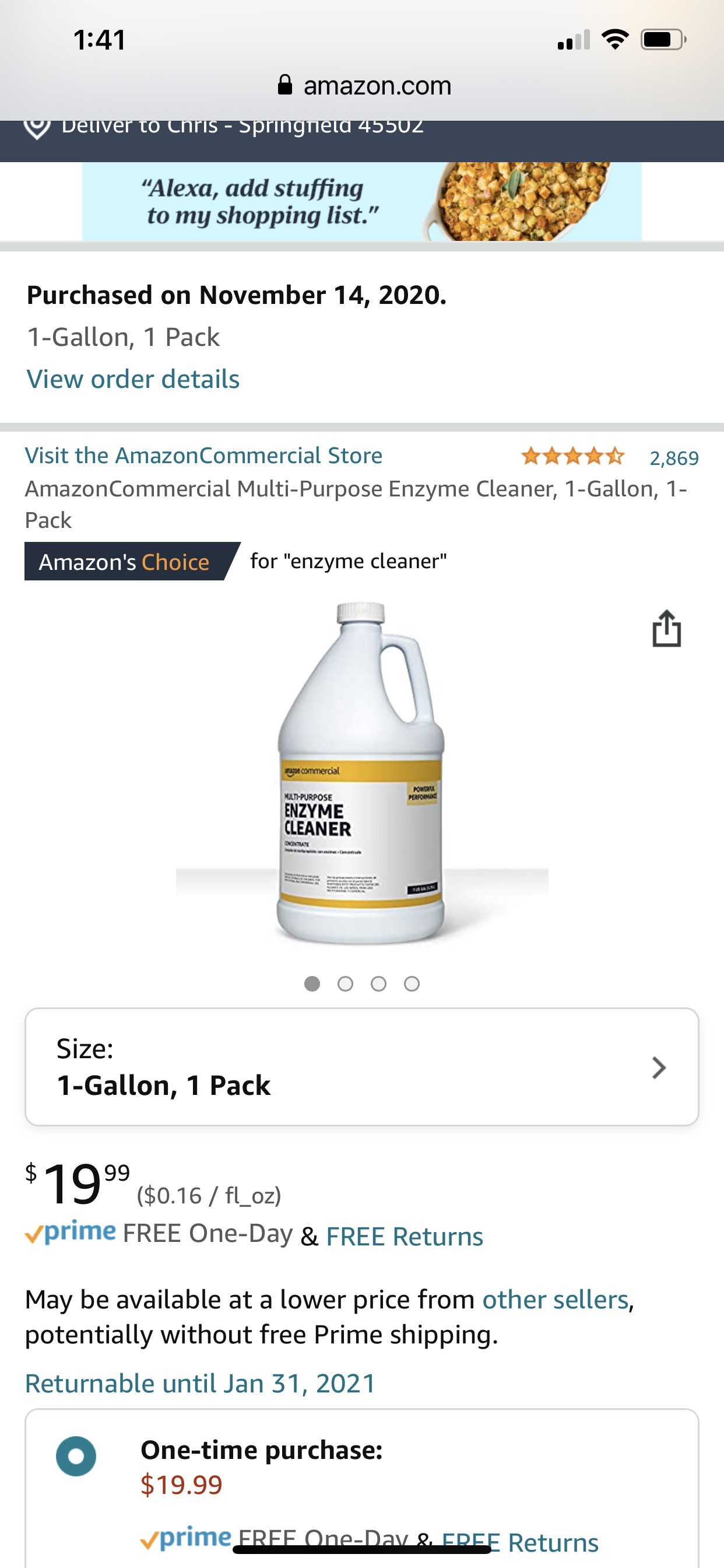
Task: Tap the enzyme cleaner product image
Action: pos(362,773)
